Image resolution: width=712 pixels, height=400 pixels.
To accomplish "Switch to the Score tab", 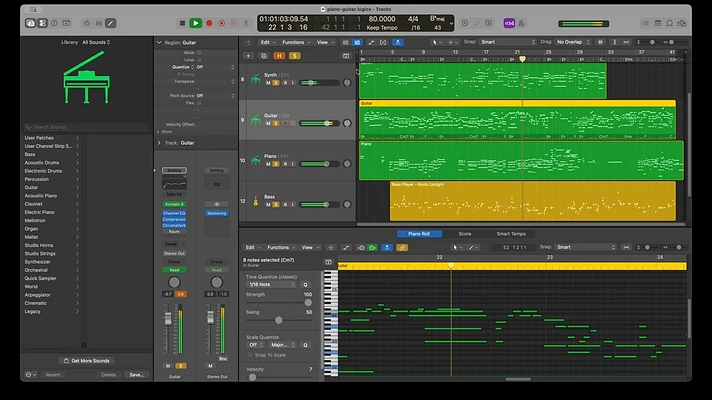I will (x=465, y=234).
